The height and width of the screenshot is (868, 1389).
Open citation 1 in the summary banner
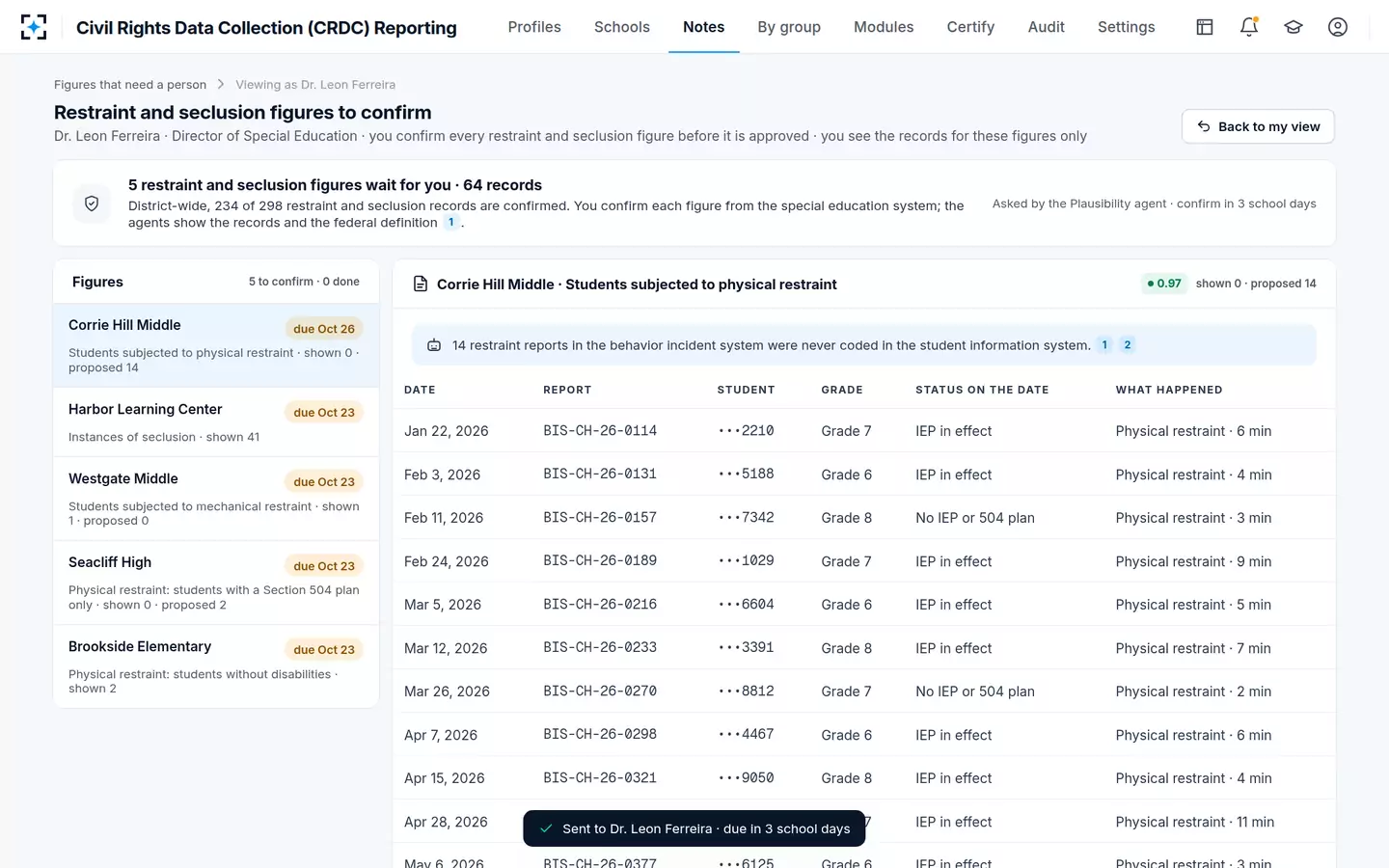[450, 223]
